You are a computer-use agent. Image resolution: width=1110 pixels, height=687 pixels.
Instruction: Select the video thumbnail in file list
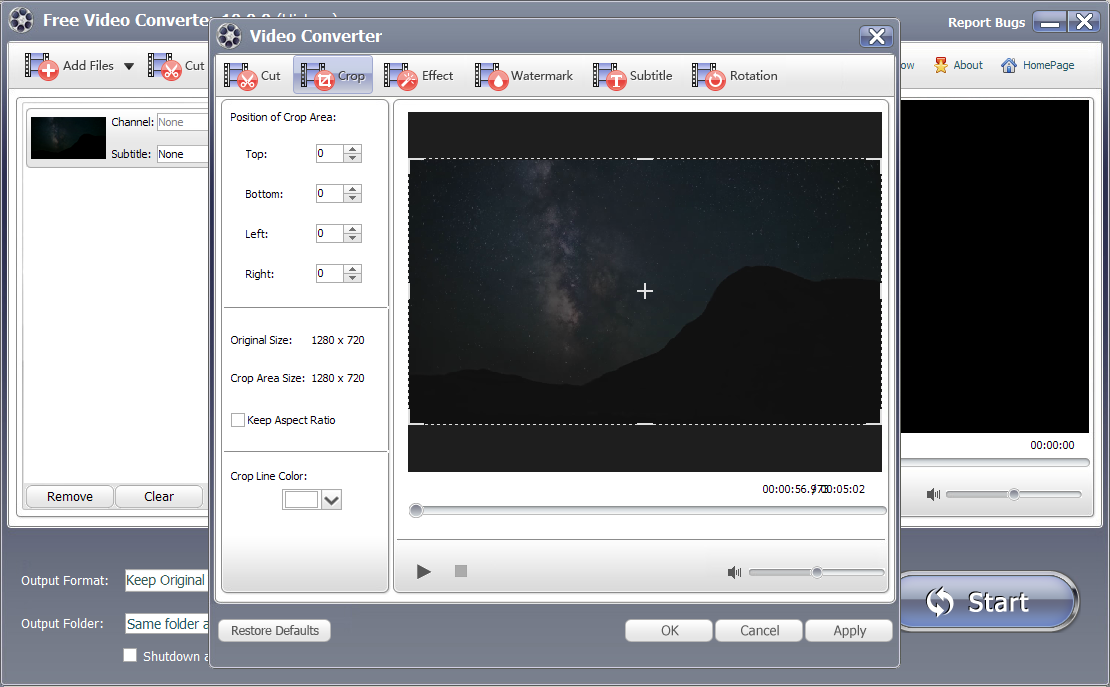coord(68,137)
